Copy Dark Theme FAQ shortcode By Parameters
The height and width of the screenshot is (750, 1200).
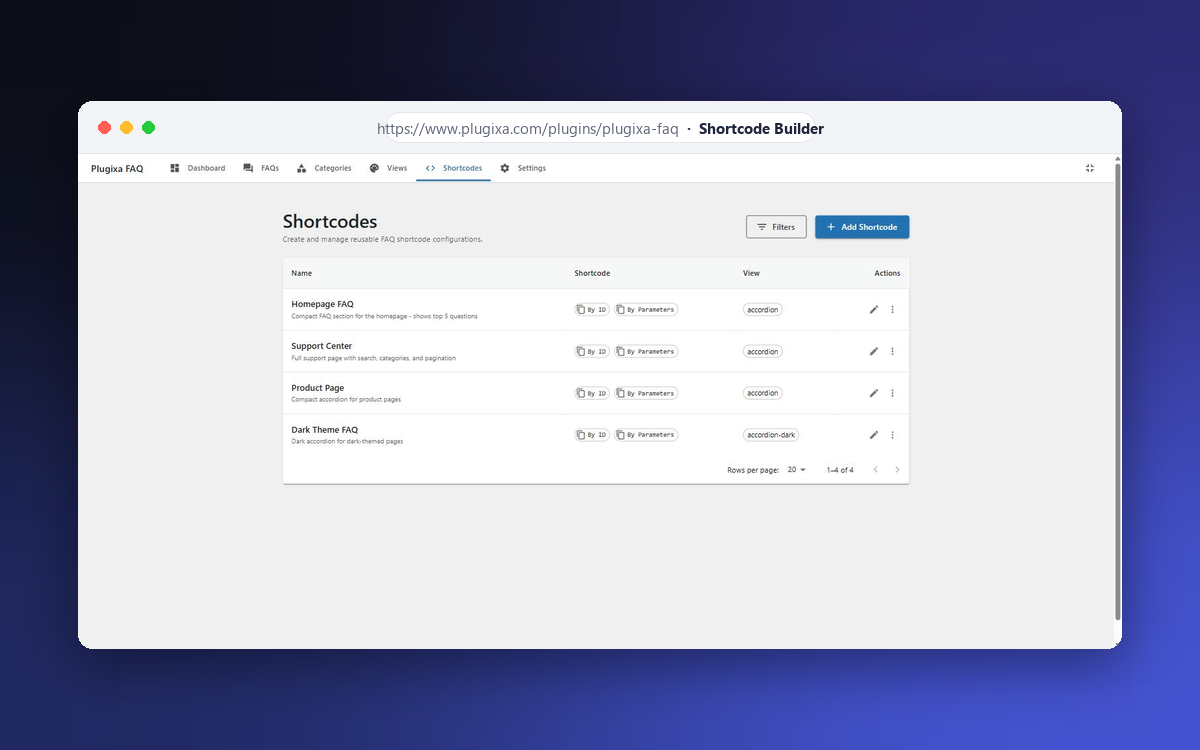click(646, 435)
